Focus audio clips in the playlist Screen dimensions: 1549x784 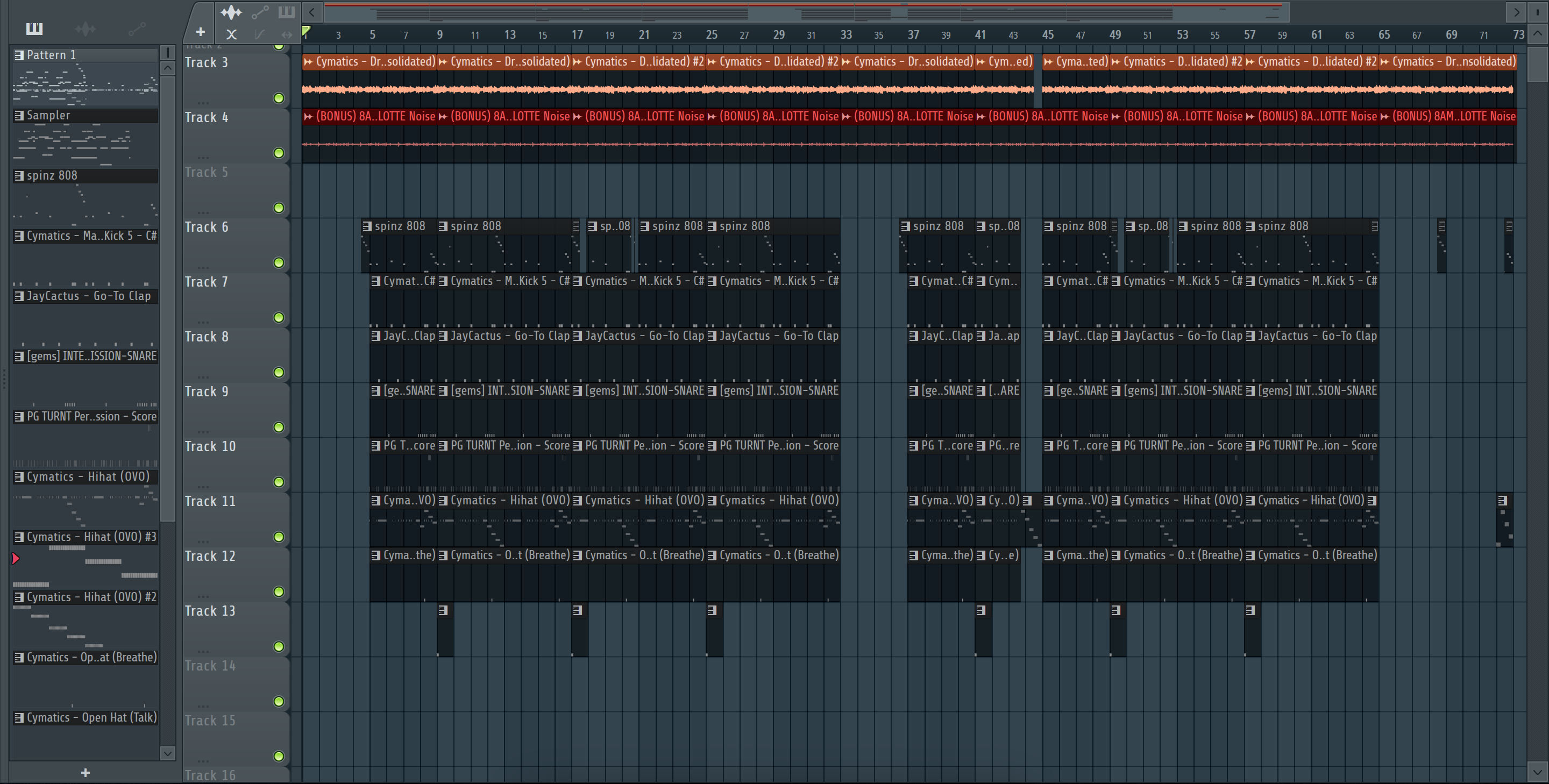(231, 12)
